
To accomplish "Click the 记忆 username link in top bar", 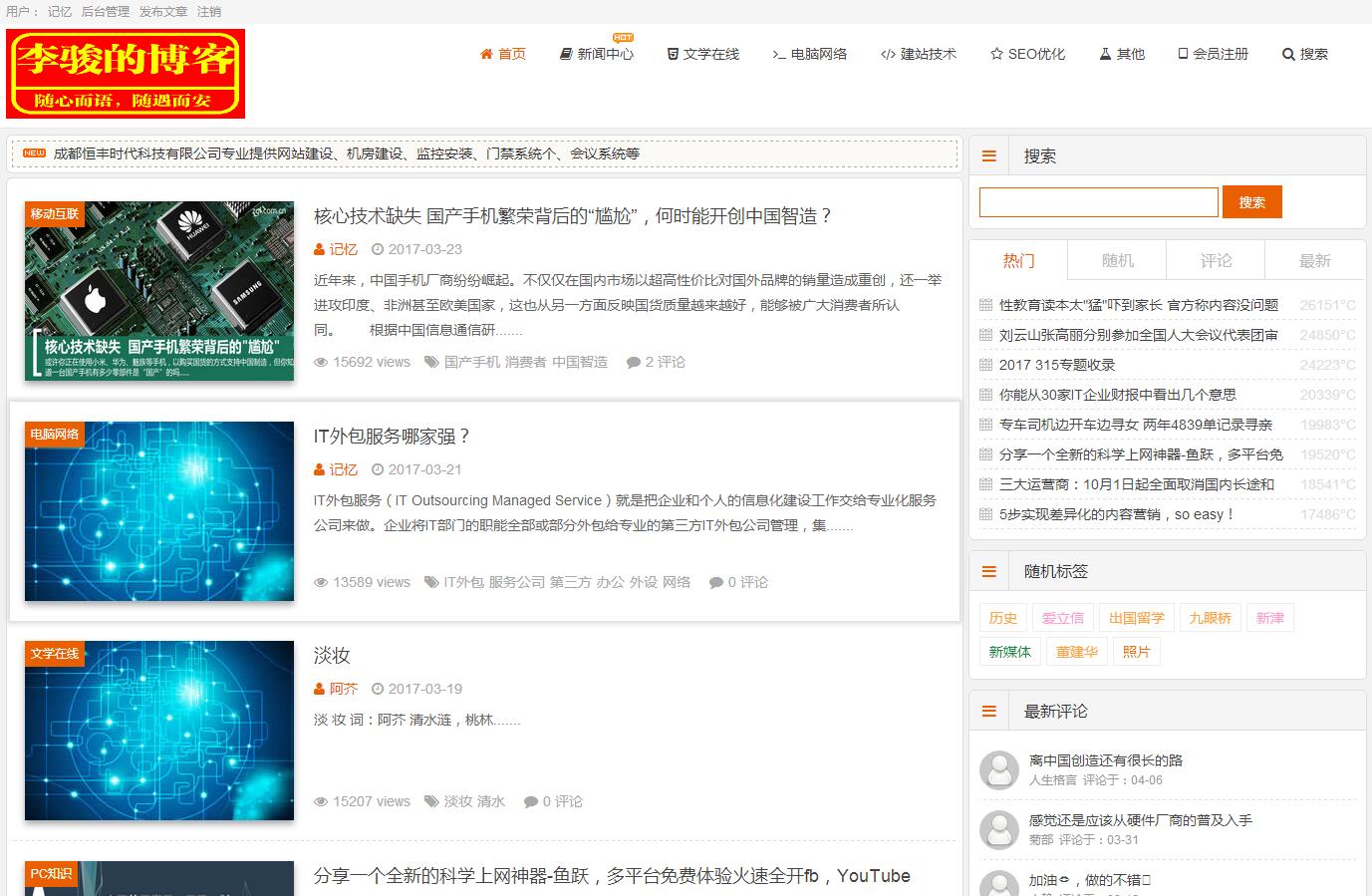I will click(x=60, y=12).
